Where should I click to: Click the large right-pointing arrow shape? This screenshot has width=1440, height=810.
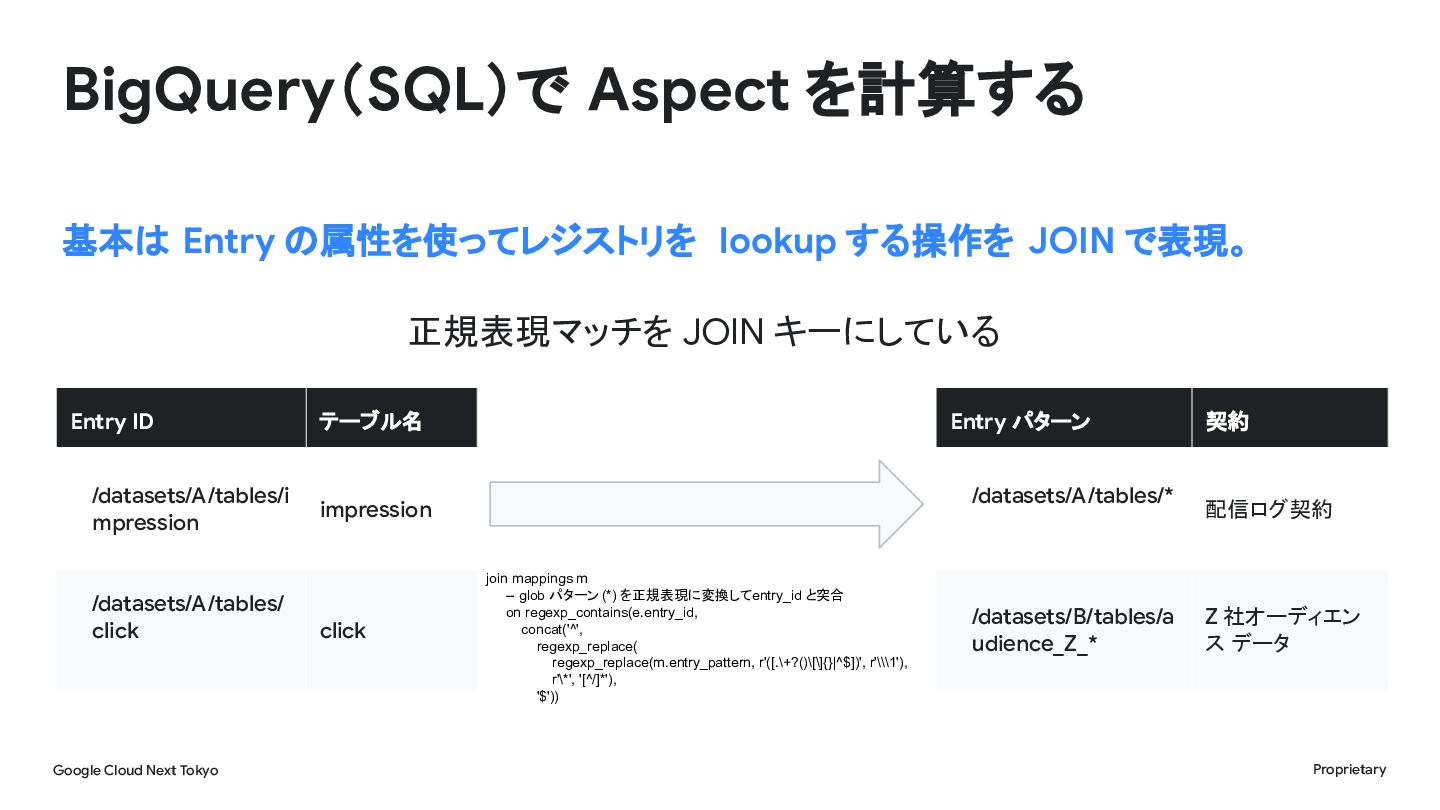(x=706, y=504)
